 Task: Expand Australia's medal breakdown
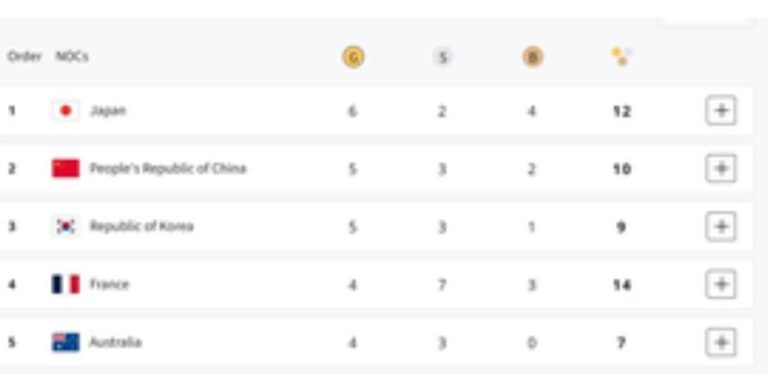[720, 342]
